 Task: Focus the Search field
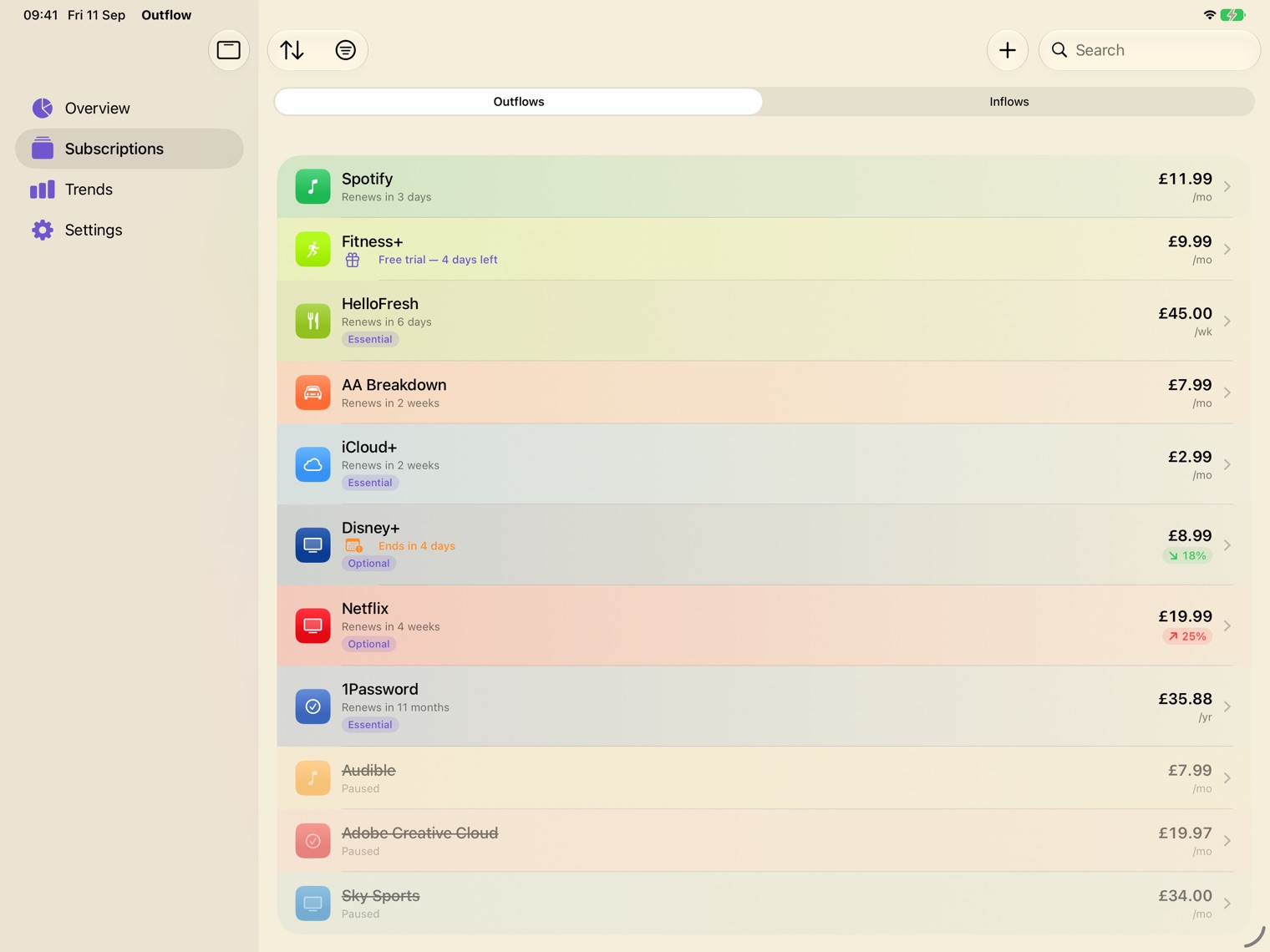(1150, 50)
